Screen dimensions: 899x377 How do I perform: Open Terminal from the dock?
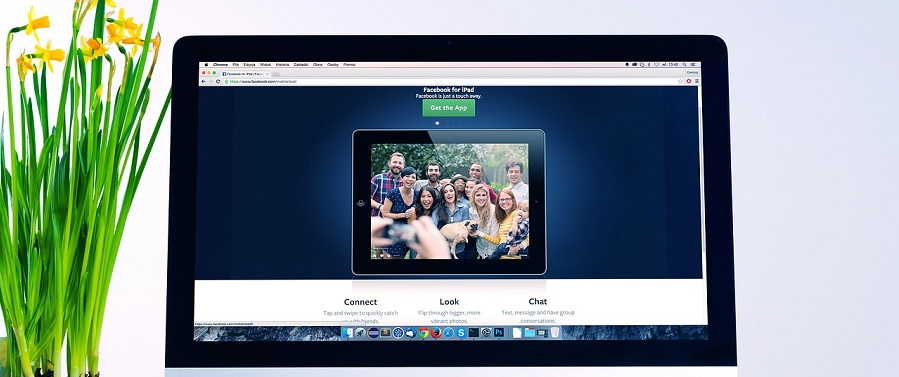pyautogui.click(x=474, y=332)
